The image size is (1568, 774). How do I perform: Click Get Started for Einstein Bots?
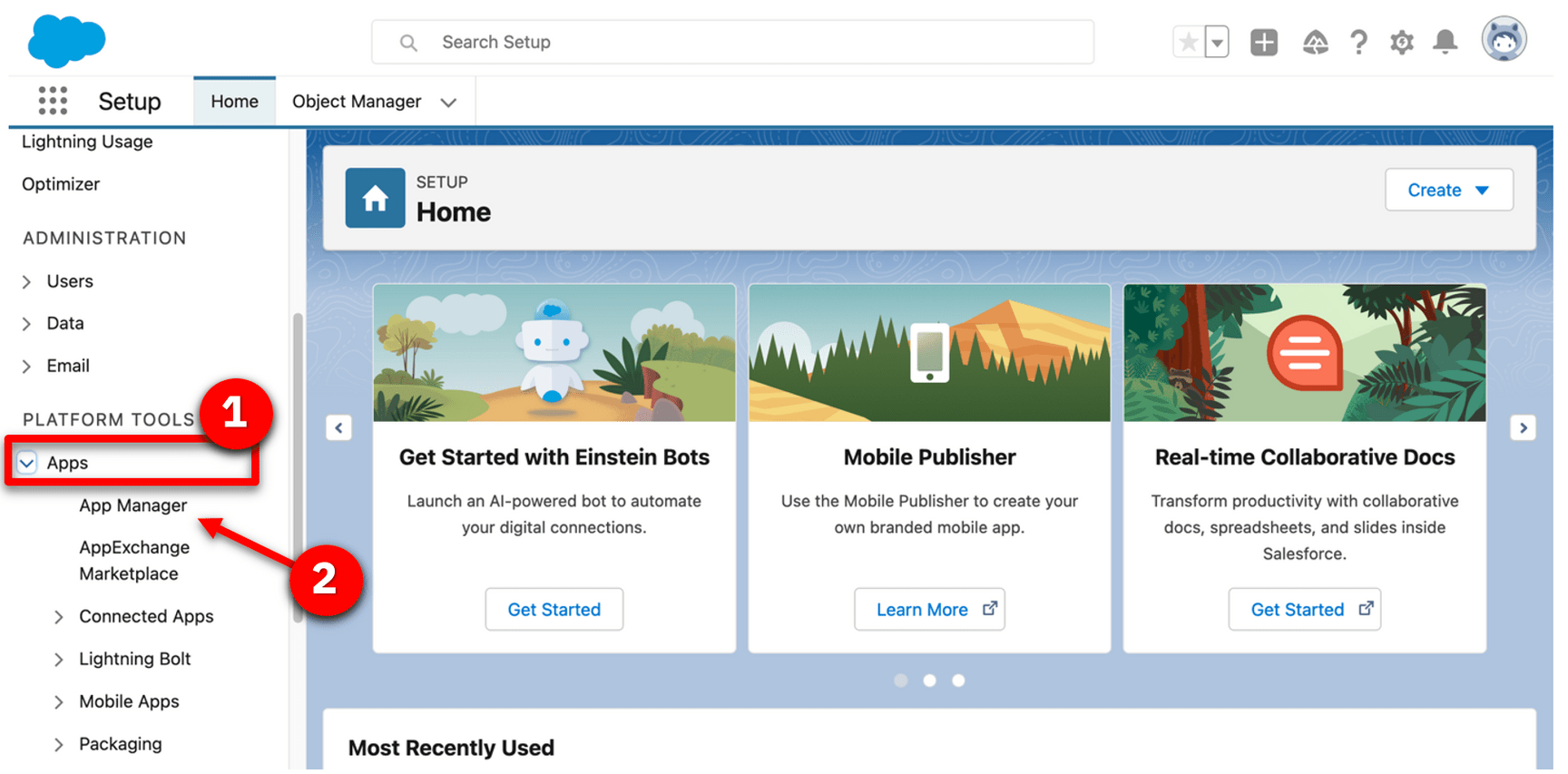pyautogui.click(x=554, y=610)
